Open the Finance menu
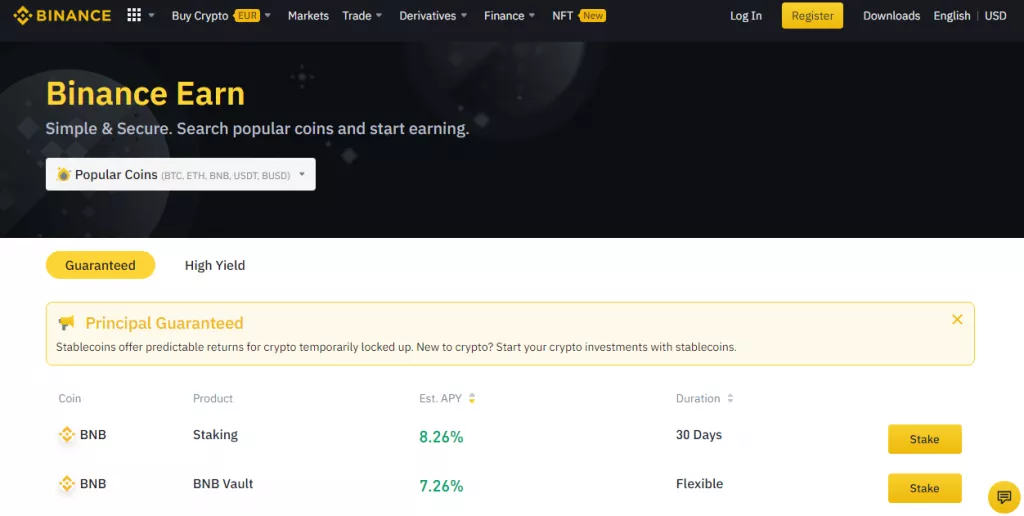 [x=509, y=16]
